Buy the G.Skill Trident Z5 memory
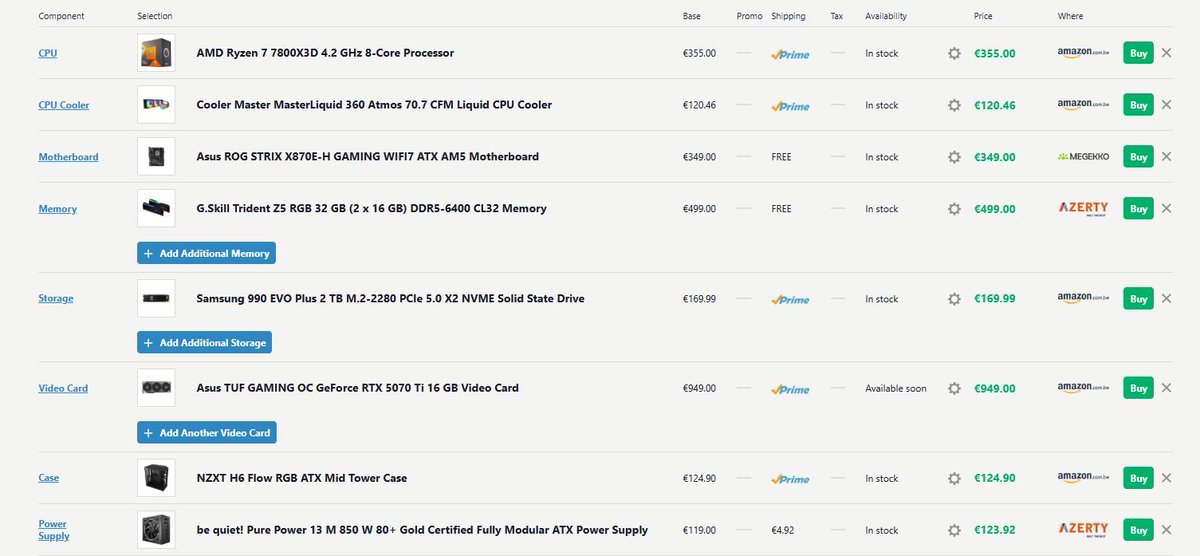Screen dimensions: 1200x556 tap(1138, 209)
